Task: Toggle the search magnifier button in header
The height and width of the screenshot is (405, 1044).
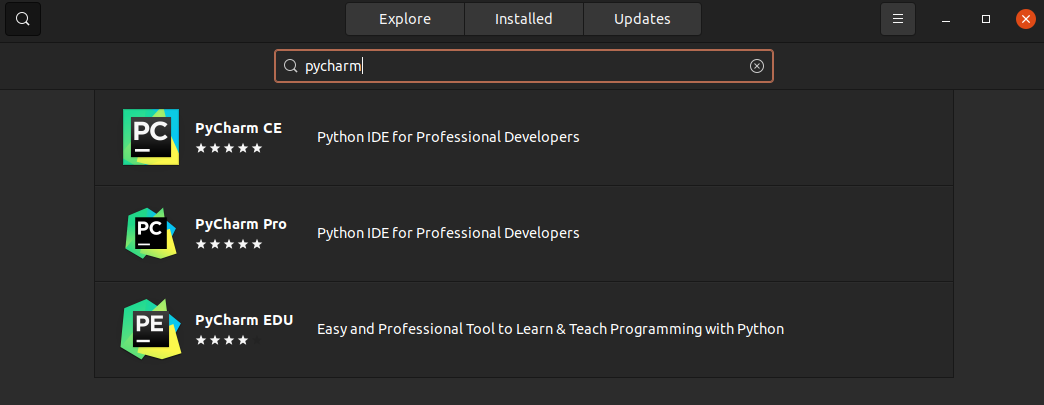Action: (23, 19)
